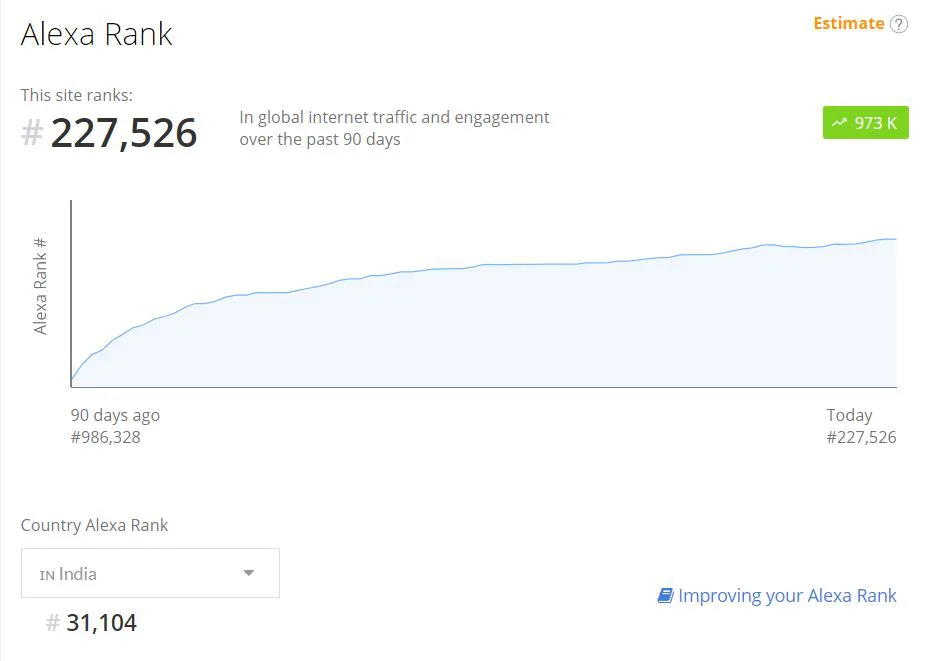Click the 90 days ago chart label

115,415
